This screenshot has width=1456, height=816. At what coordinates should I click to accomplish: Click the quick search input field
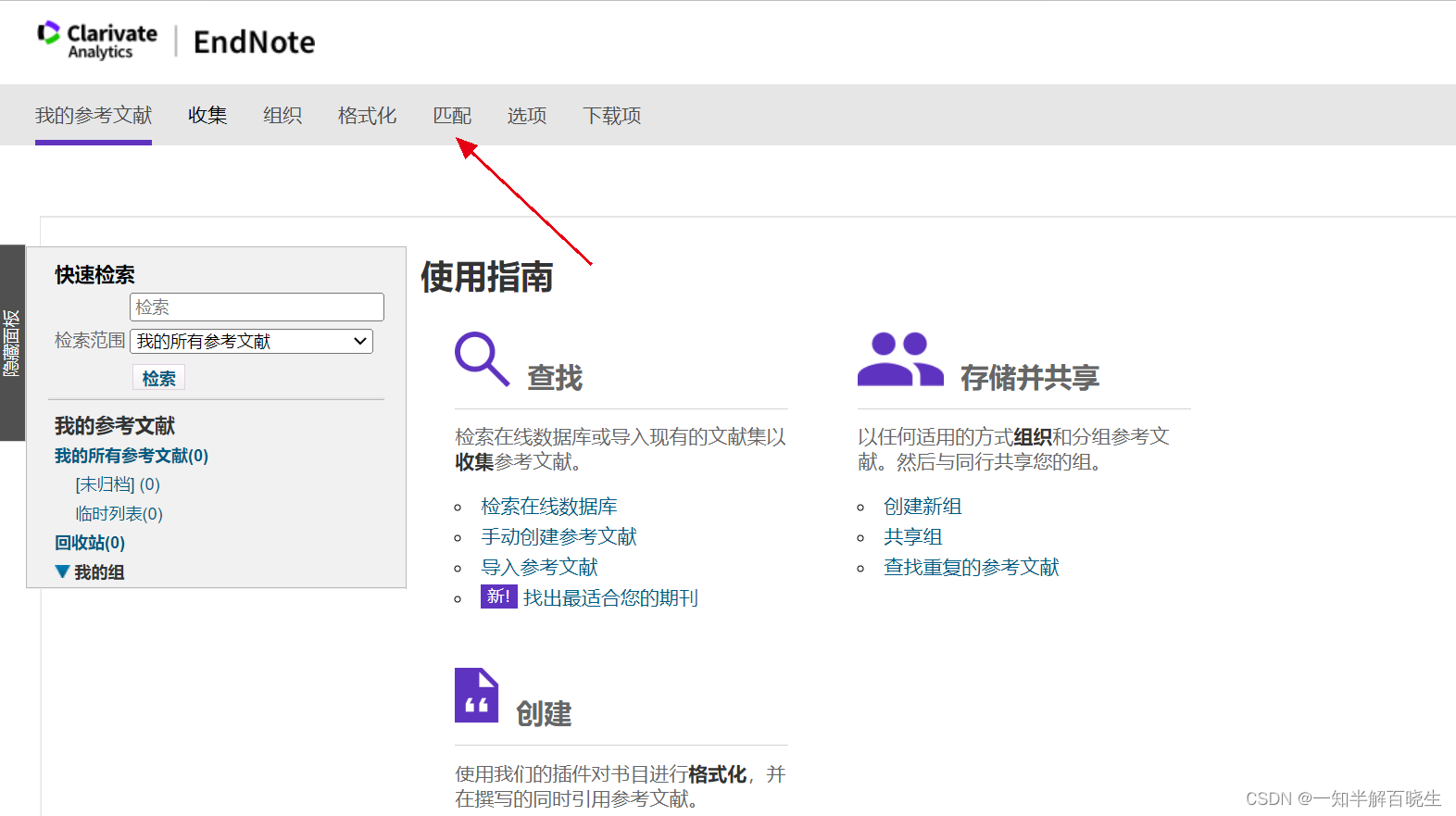(257, 307)
